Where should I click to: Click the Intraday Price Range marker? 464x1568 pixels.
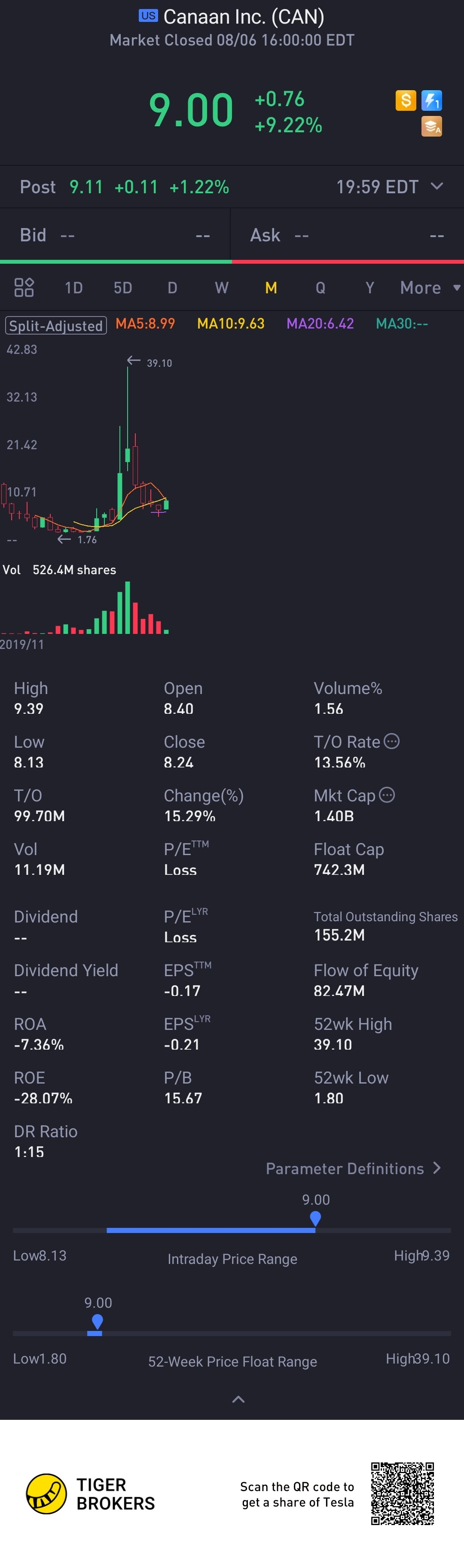[315, 1218]
